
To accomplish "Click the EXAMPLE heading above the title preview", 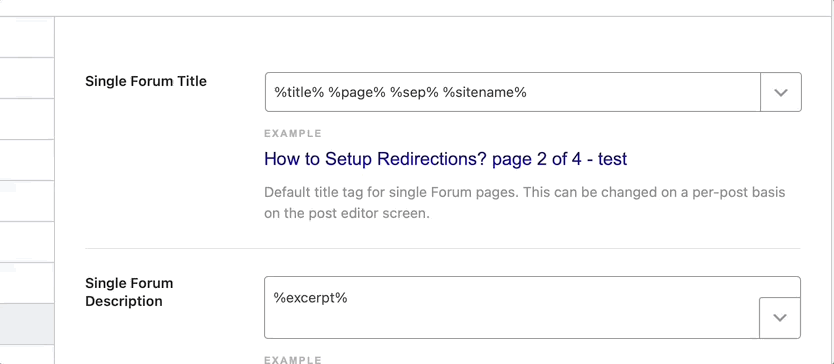I will click(x=293, y=134).
